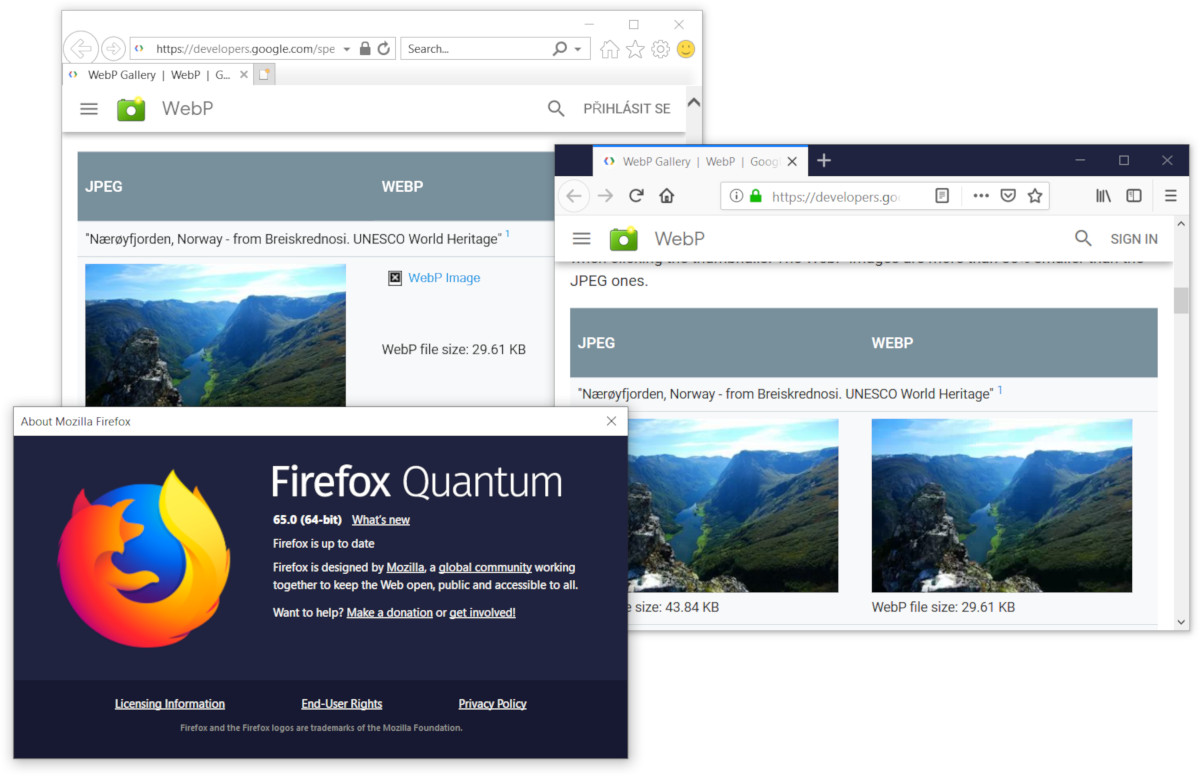Open the global community link
Viewport: 1200px width, 776px height.
click(485, 567)
